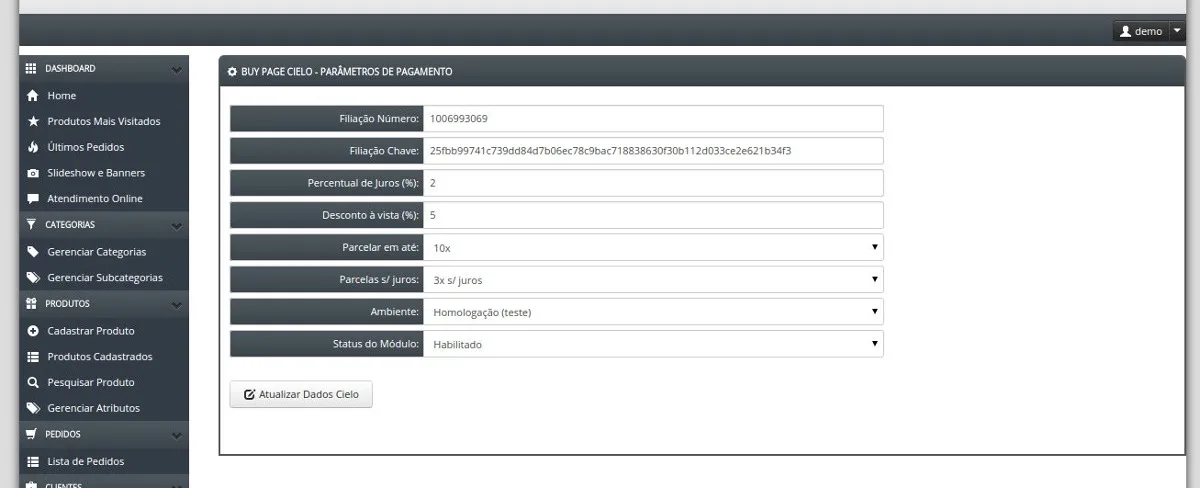Click the list icon beside Produtos Cadastrados
This screenshot has height=488, width=1200.
coord(33,357)
